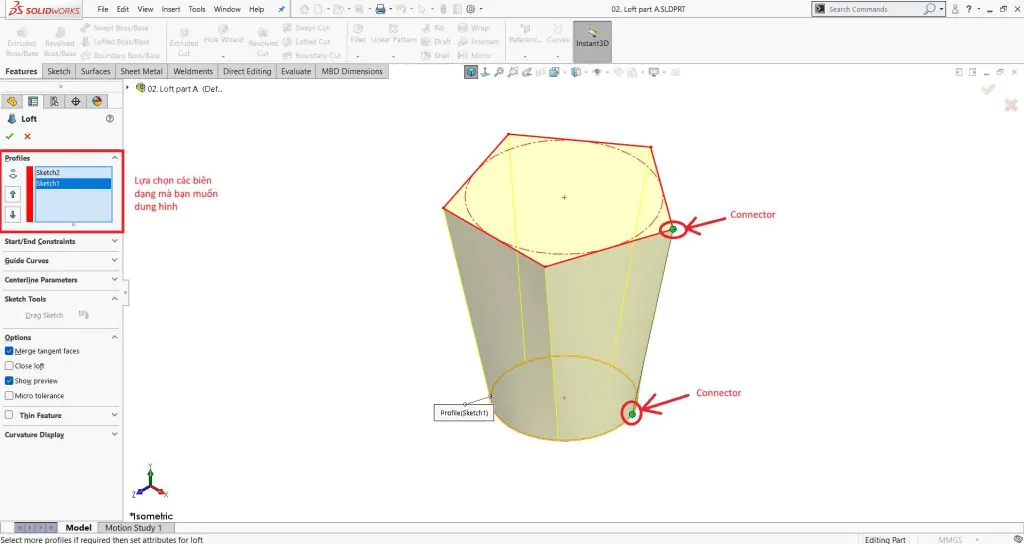Expand the Curvature Display section

tap(115, 434)
